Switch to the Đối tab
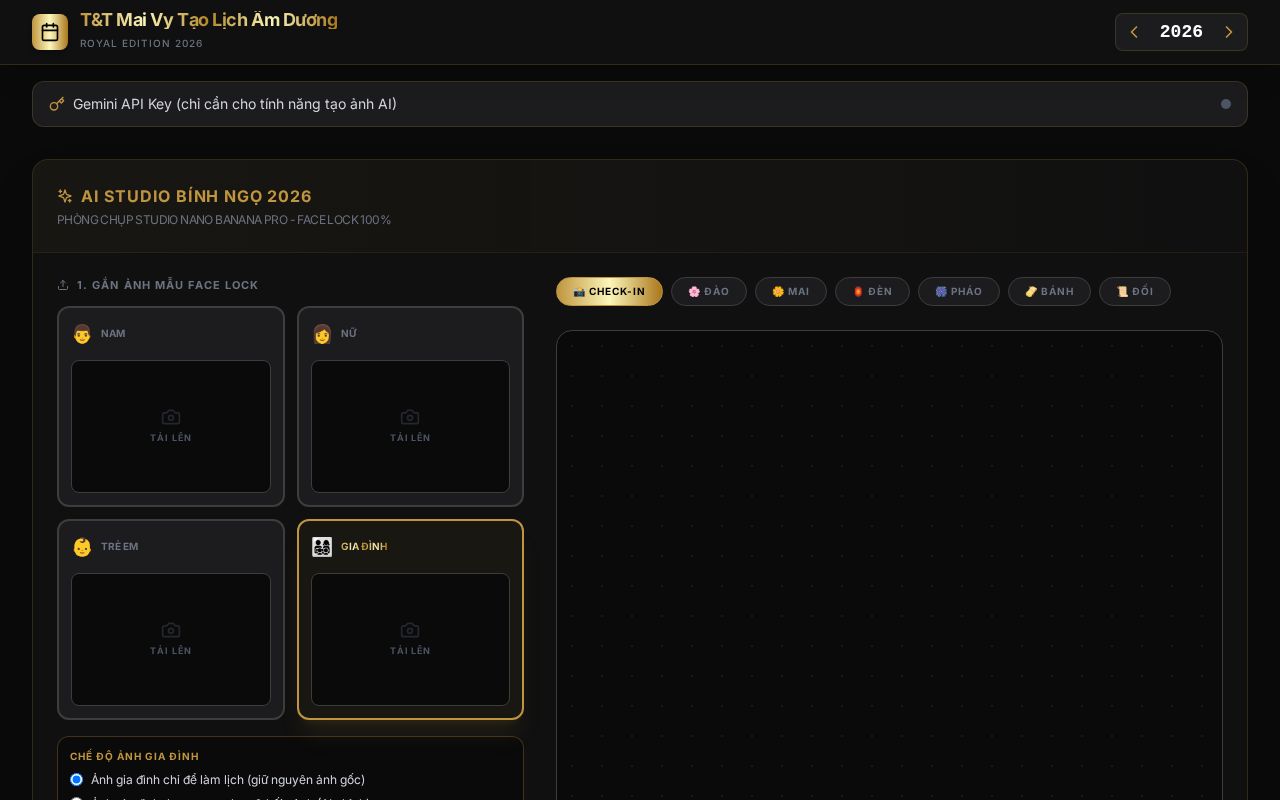The width and height of the screenshot is (1280, 800). click(1135, 291)
